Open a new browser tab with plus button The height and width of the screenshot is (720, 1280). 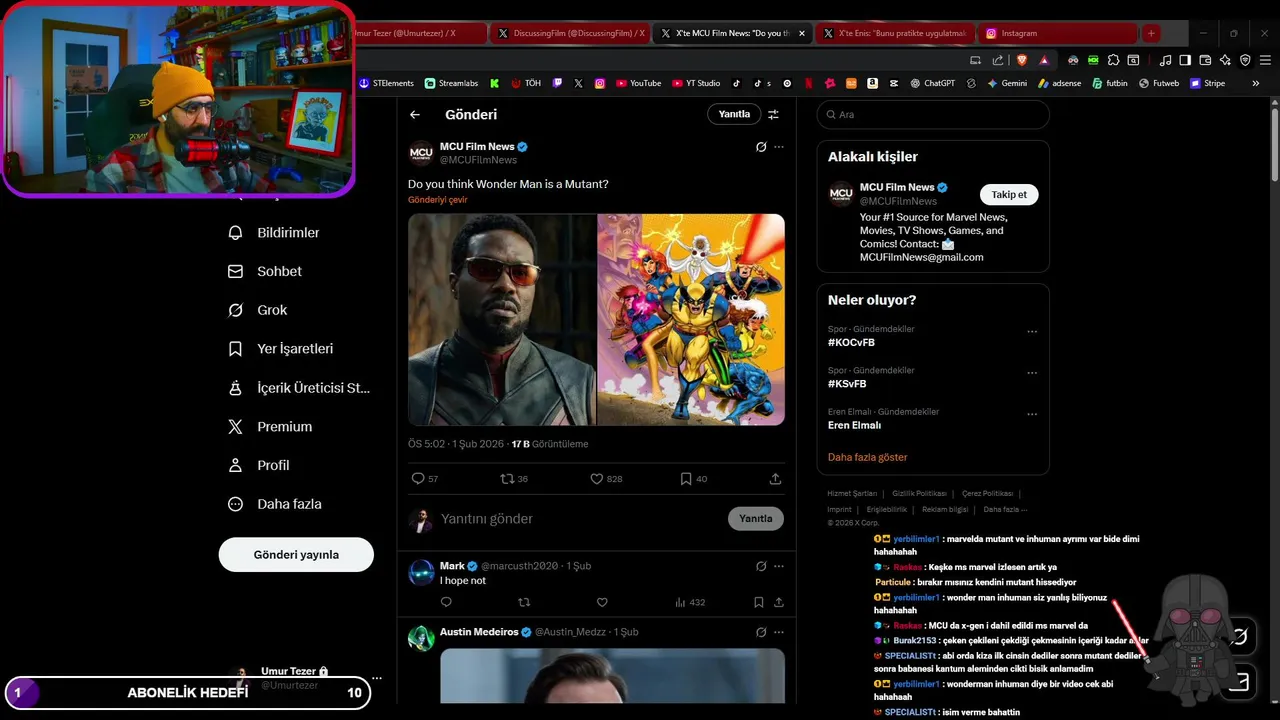[x=1151, y=33]
